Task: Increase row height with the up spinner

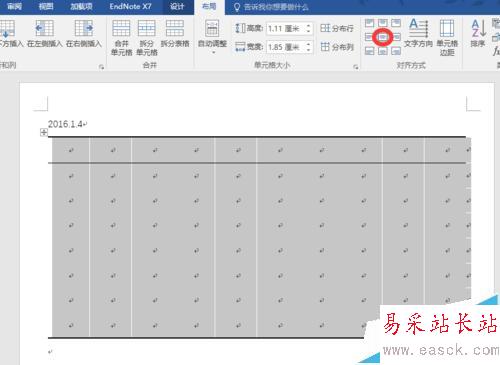Action: click(x=309, y=25)
